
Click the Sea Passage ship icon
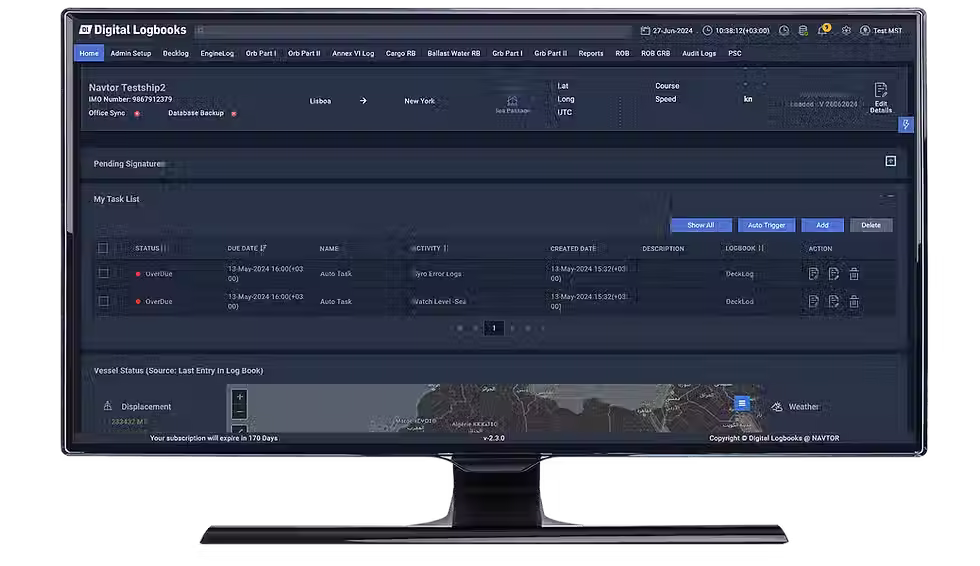pos(512,101)
